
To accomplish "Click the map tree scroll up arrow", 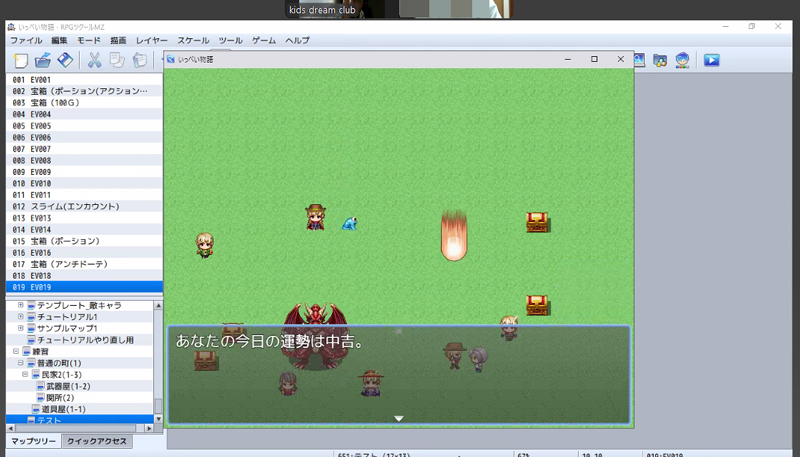I will [x=158, y=305].
